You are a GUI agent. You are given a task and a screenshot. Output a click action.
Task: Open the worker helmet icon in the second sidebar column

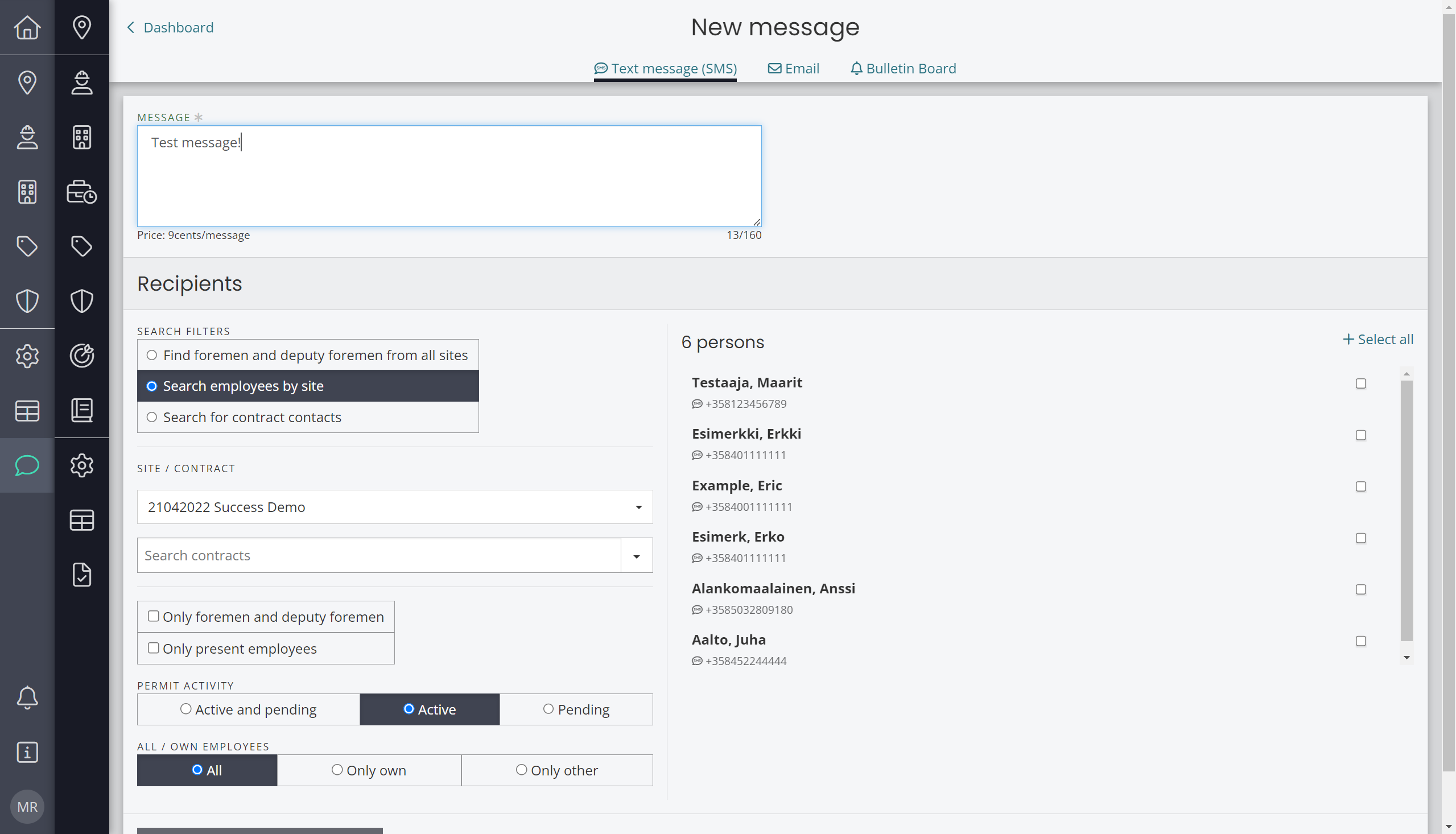point(82,82)
